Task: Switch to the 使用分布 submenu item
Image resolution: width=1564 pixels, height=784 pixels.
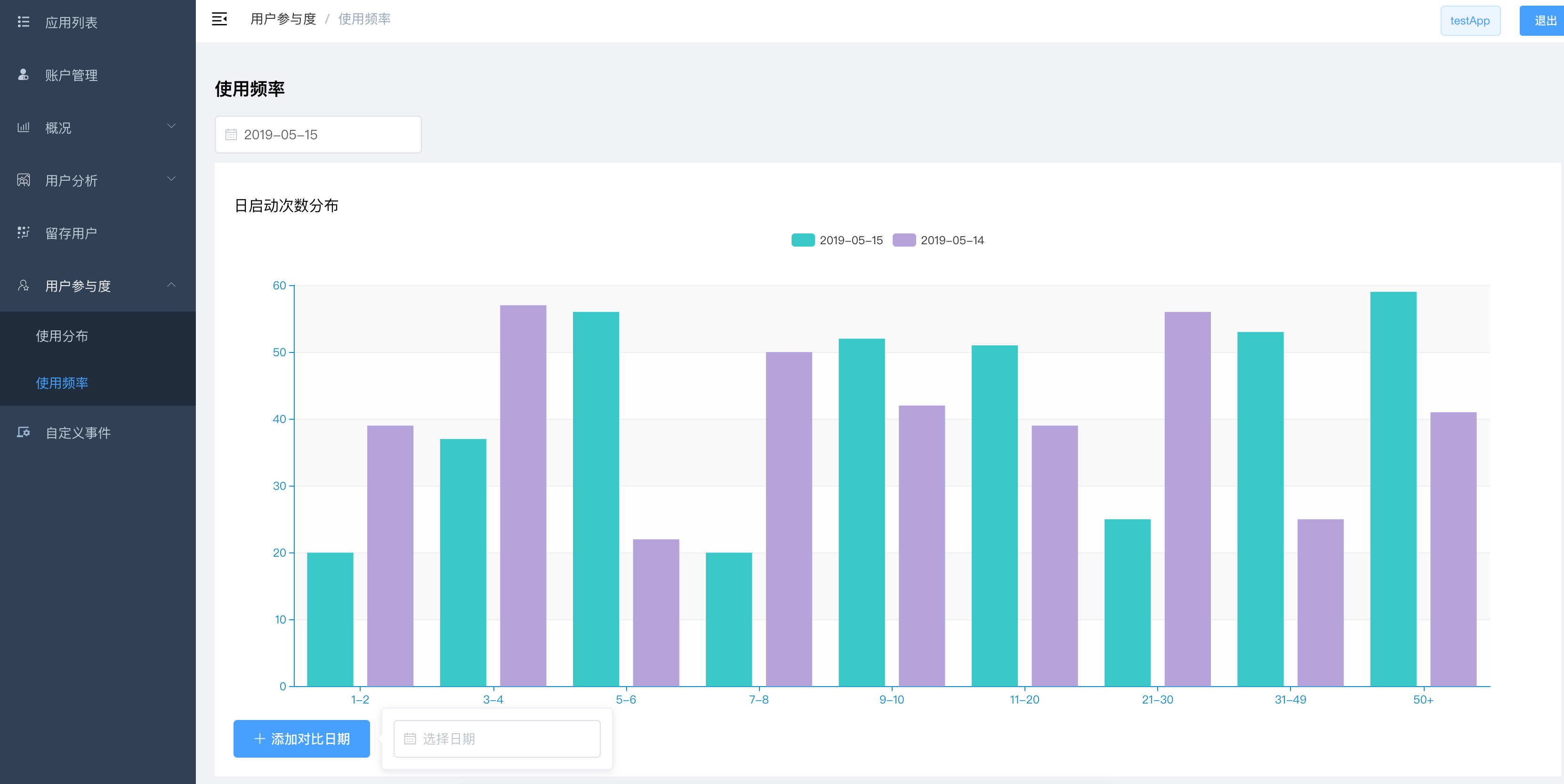Action: coord(63,336)
